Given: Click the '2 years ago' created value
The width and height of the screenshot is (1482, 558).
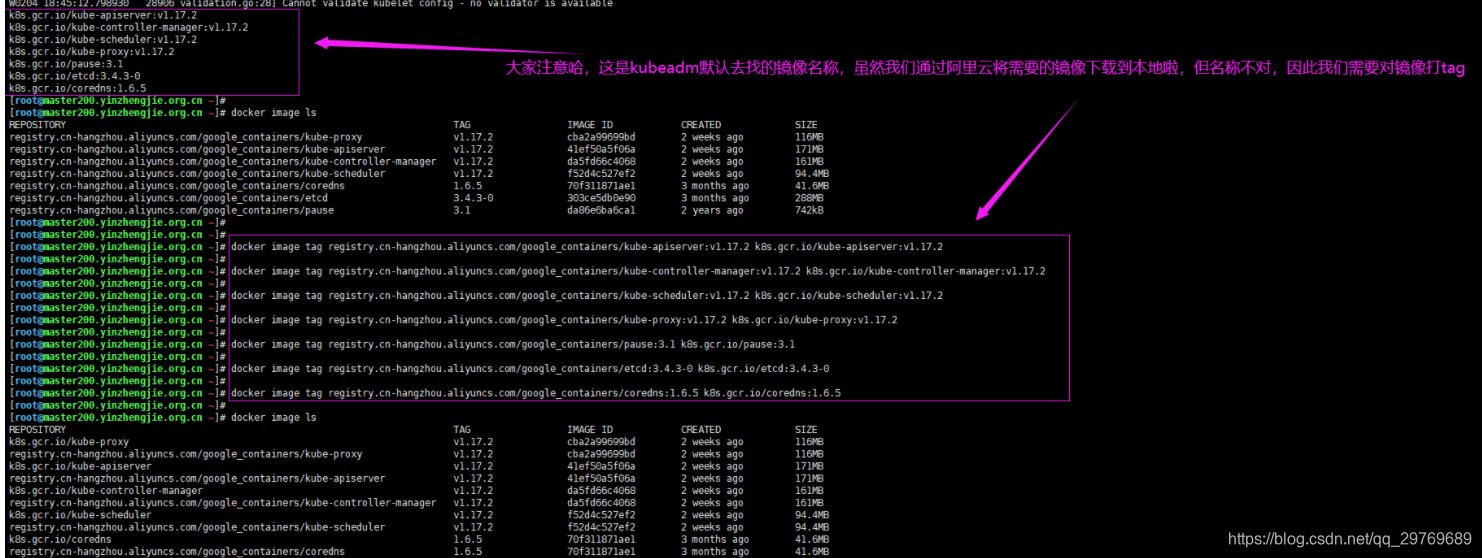Looking at the screenshot, I should (712, 210).
